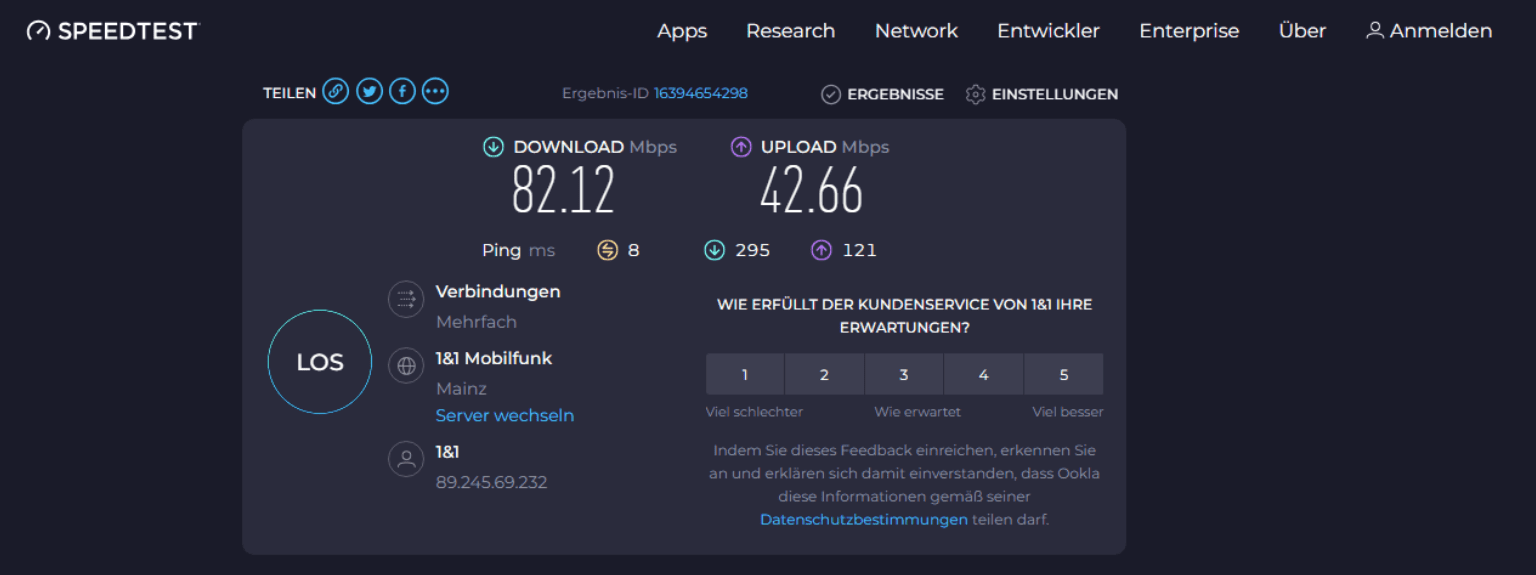Click the upload ping icon beside 121
Viewport: 1536px width, 575px height.
pos(821,250)
